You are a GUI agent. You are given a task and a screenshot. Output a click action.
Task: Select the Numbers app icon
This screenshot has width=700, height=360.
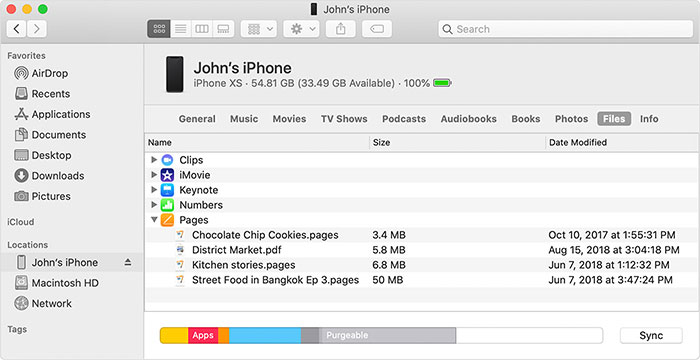(167, 205)
